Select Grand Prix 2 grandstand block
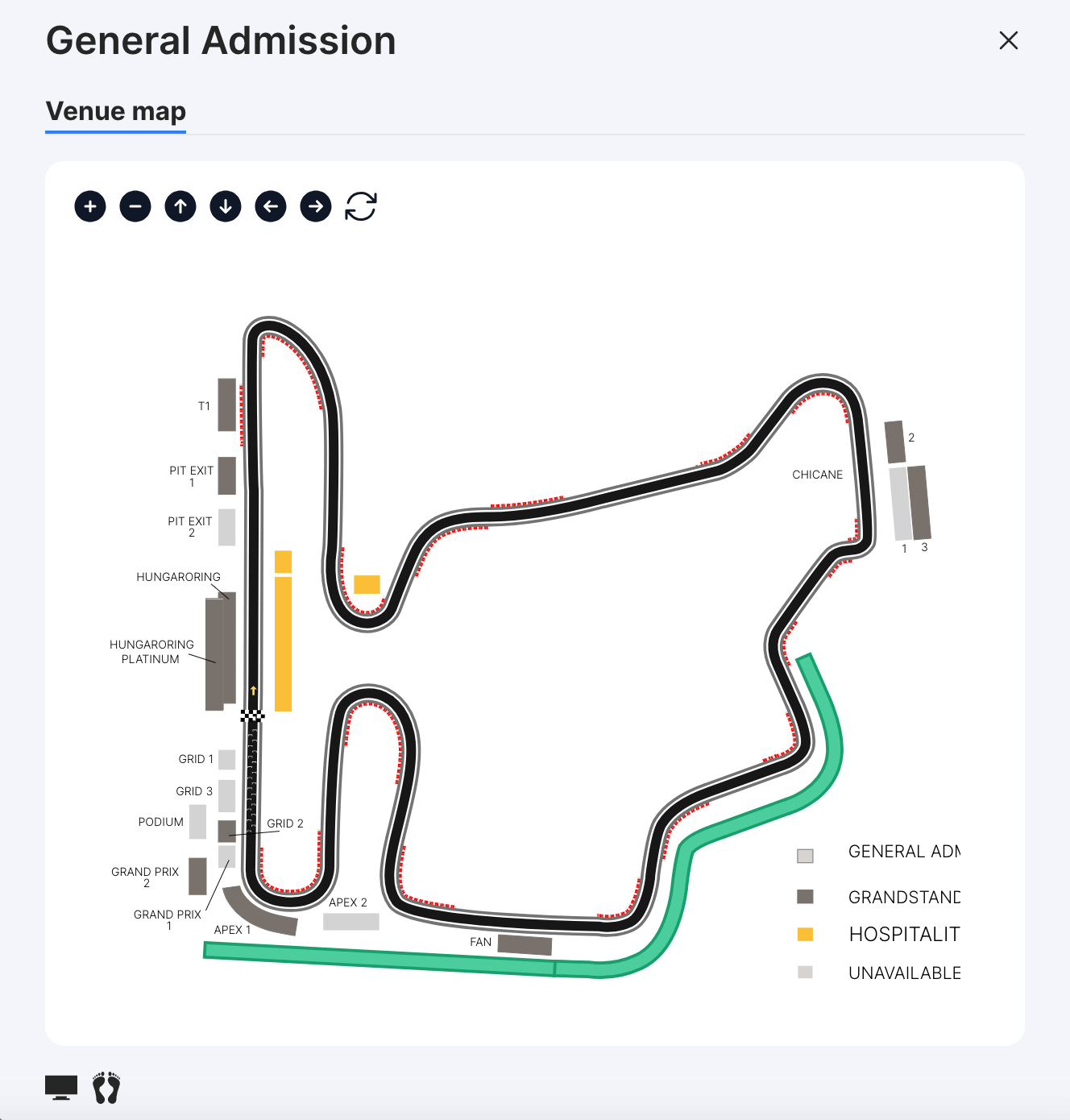Image resolution: width=1070 pixels, height=1120 pixels. [197, 877]
